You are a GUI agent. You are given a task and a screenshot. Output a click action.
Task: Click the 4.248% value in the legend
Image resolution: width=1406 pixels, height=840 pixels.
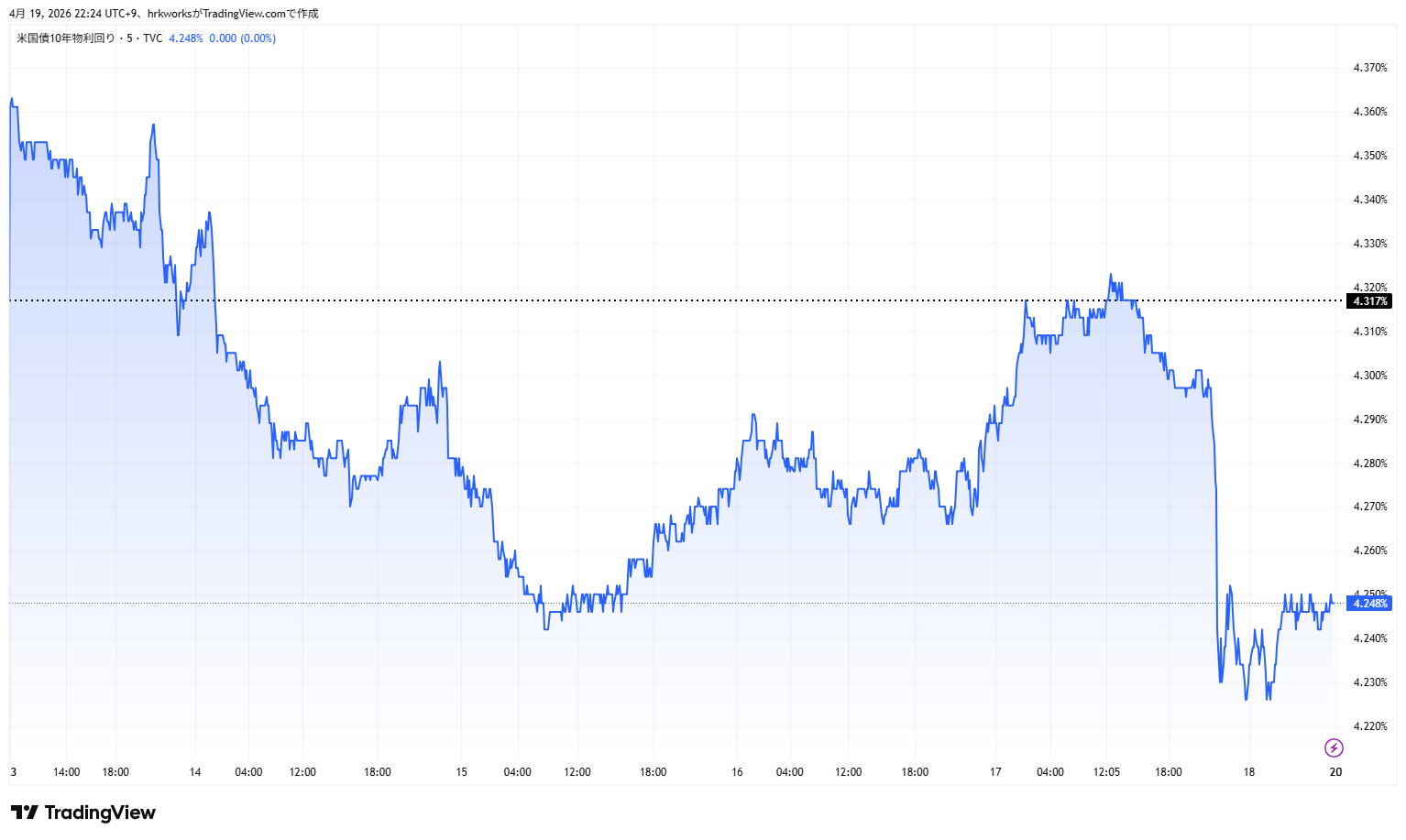click(x=186, y=38)
